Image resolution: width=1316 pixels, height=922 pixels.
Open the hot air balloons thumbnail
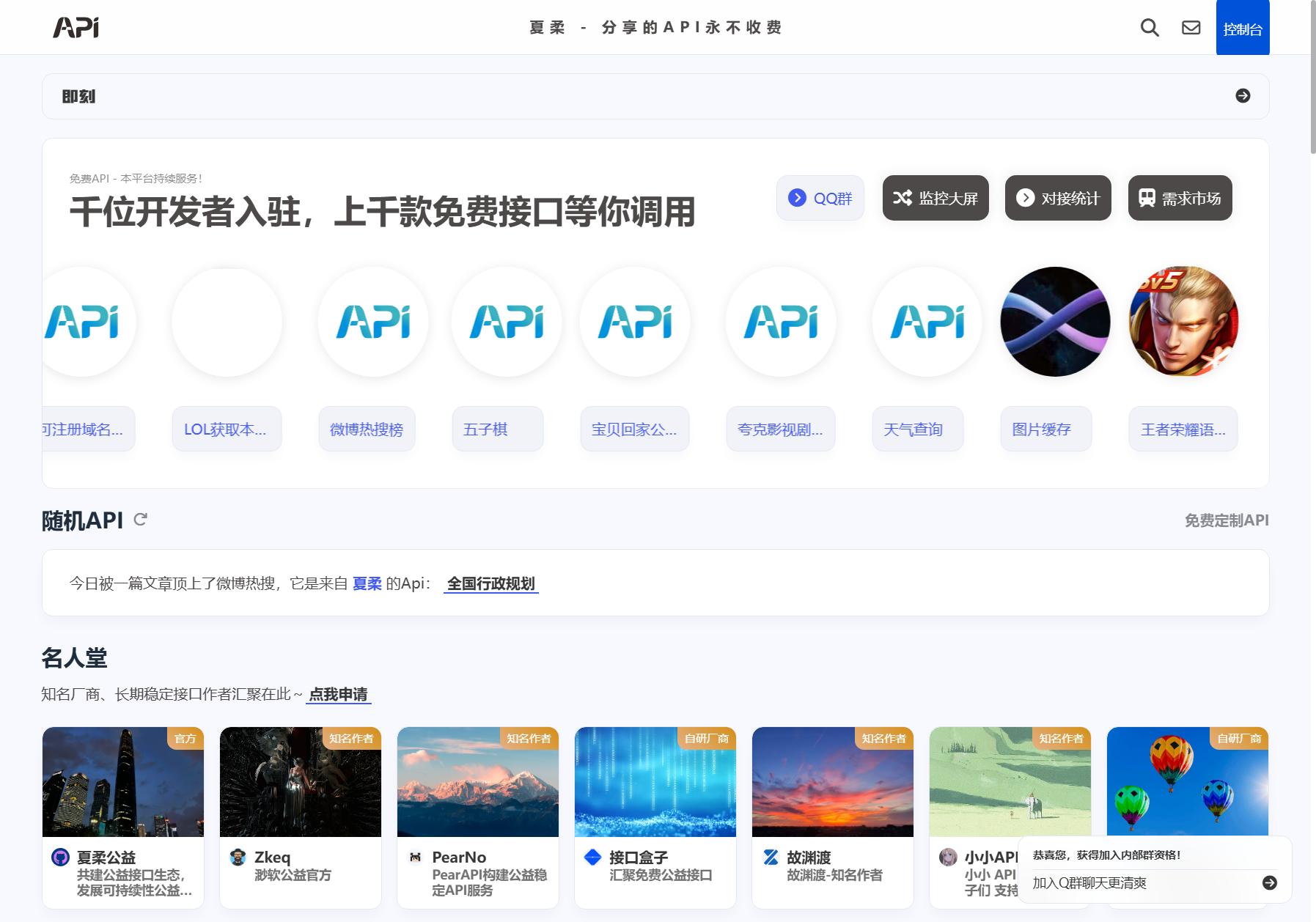[x=1188, y=781]
